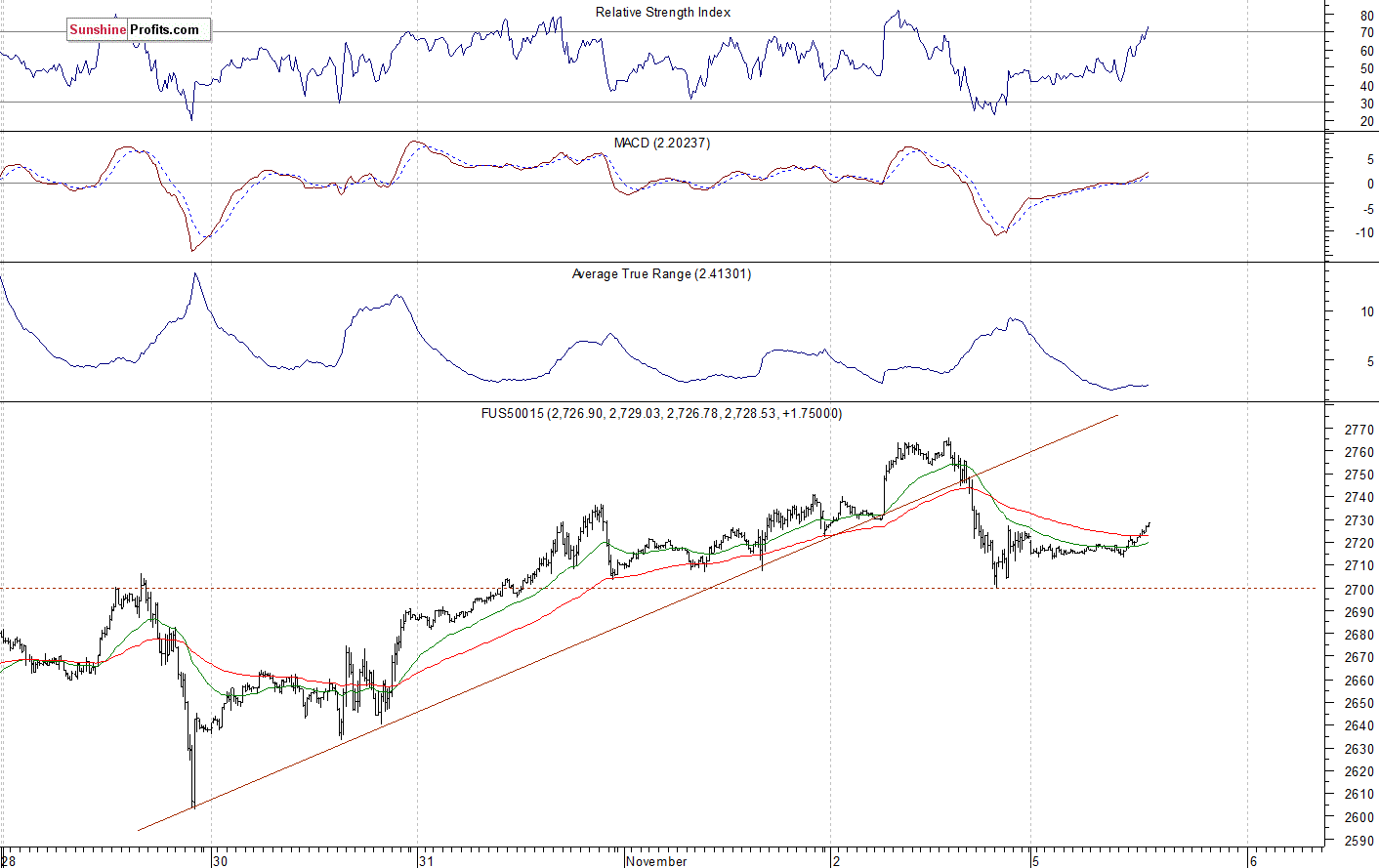Click the 2730 price axis value

pos(1359,521)
